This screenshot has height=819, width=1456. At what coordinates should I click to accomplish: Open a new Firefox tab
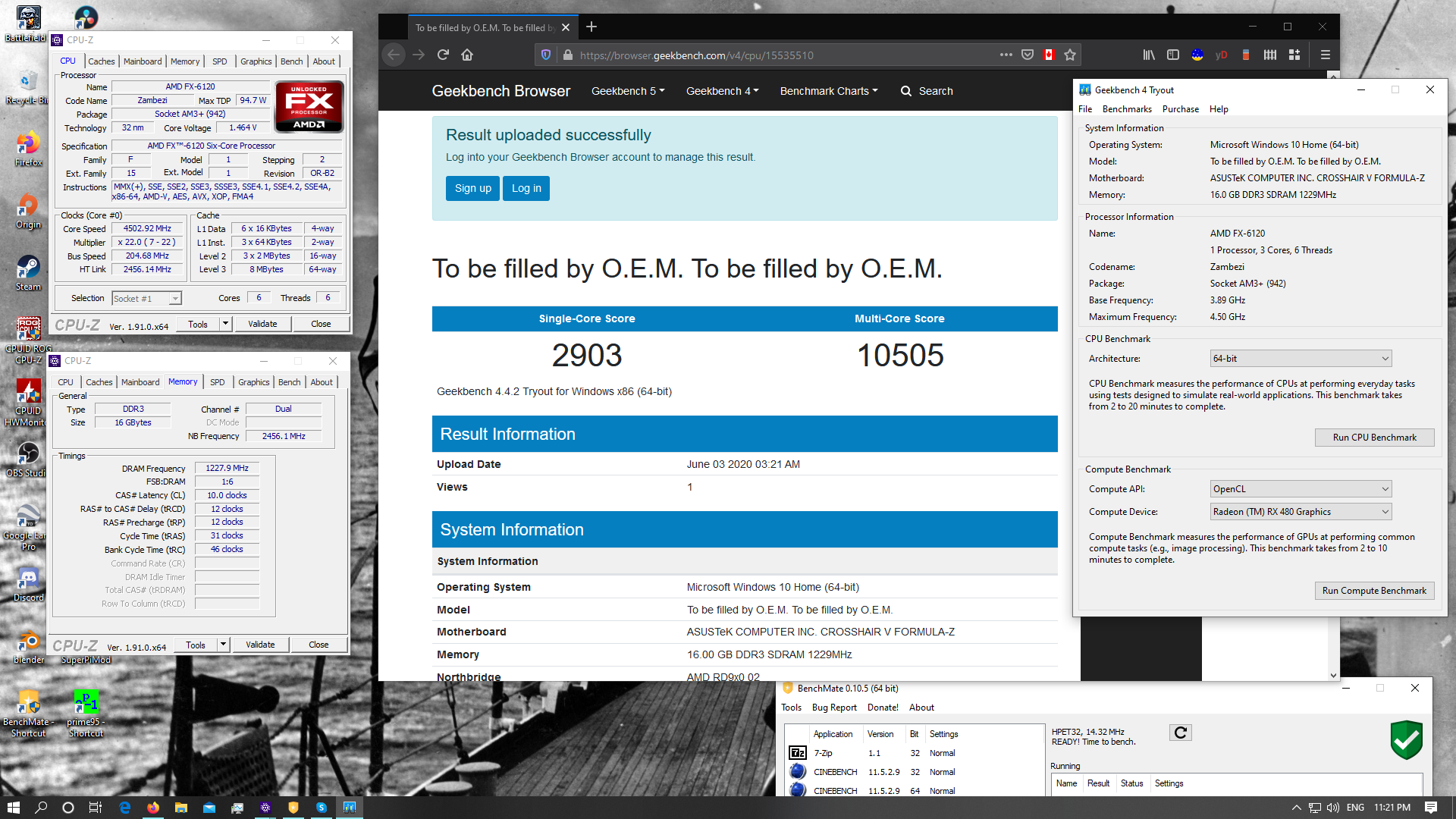[591, 27]
